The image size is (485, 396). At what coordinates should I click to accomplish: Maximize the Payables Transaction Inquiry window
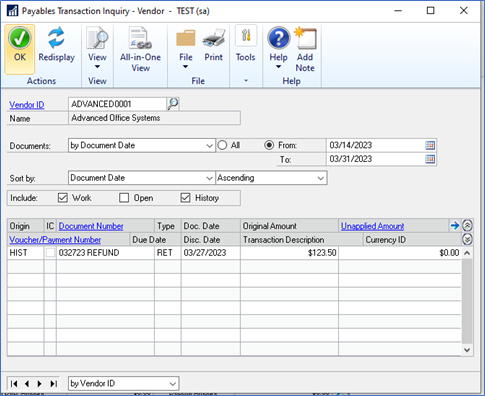coord(431,11)
